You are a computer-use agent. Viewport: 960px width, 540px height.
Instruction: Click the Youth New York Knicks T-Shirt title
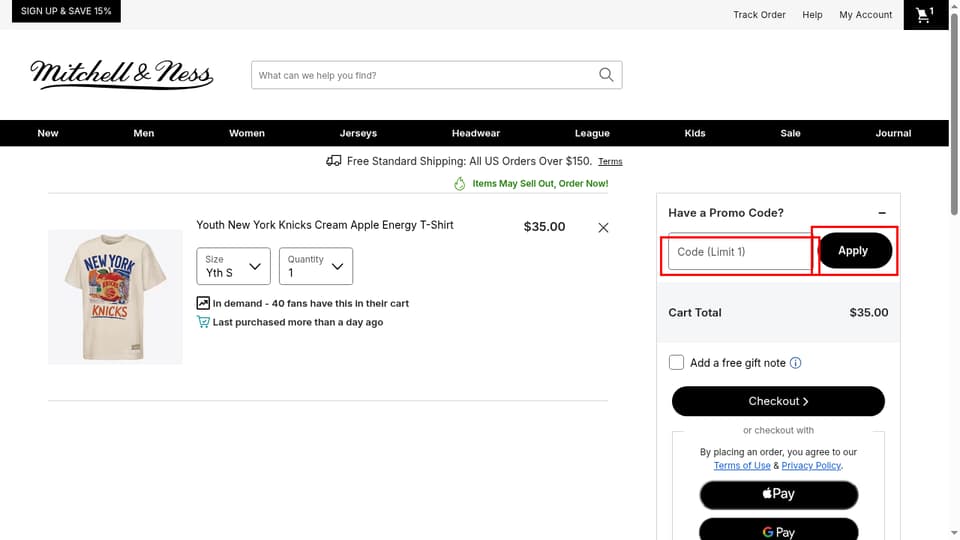(324, 225)
